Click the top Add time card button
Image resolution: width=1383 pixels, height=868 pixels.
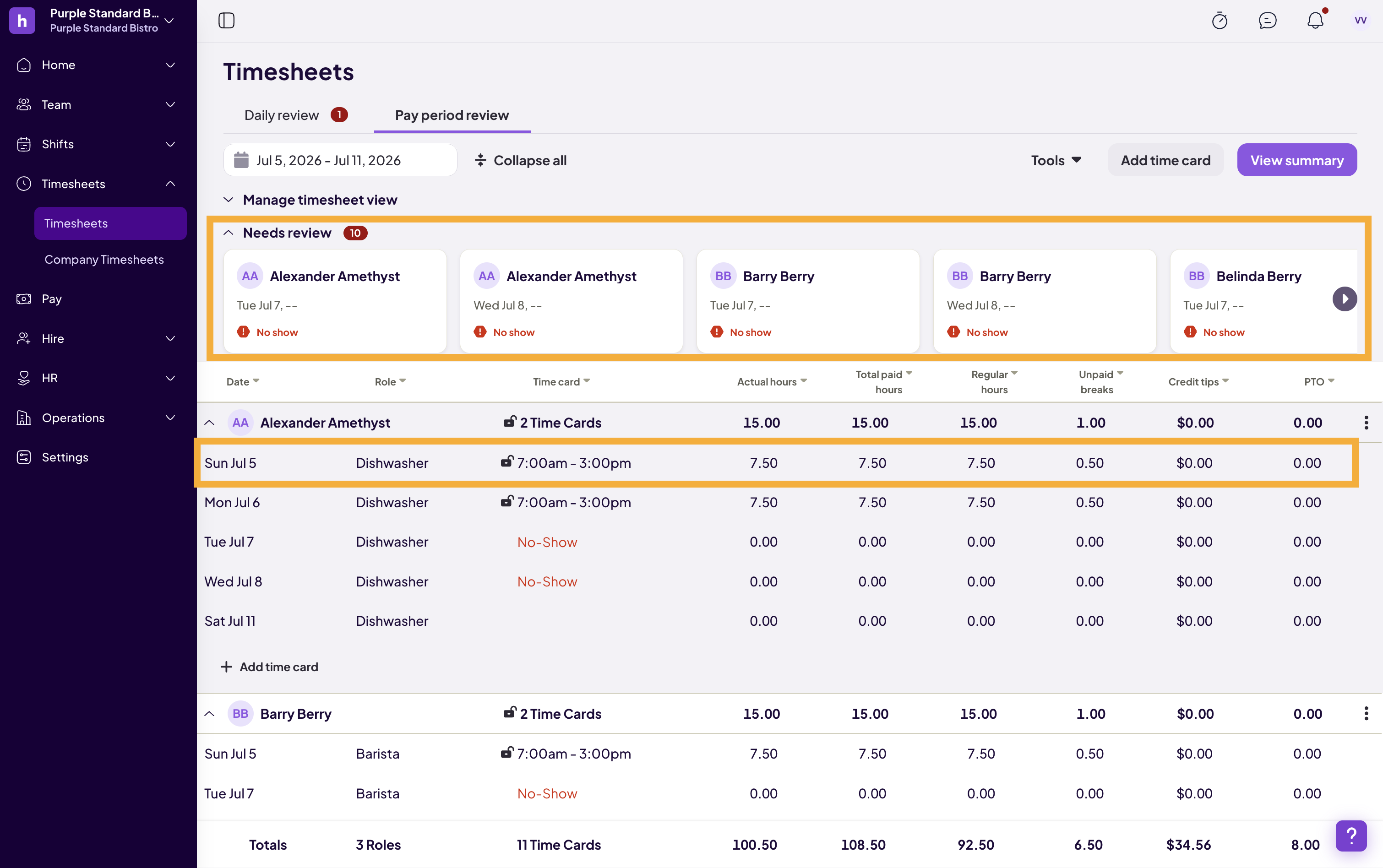[1165, 160]
